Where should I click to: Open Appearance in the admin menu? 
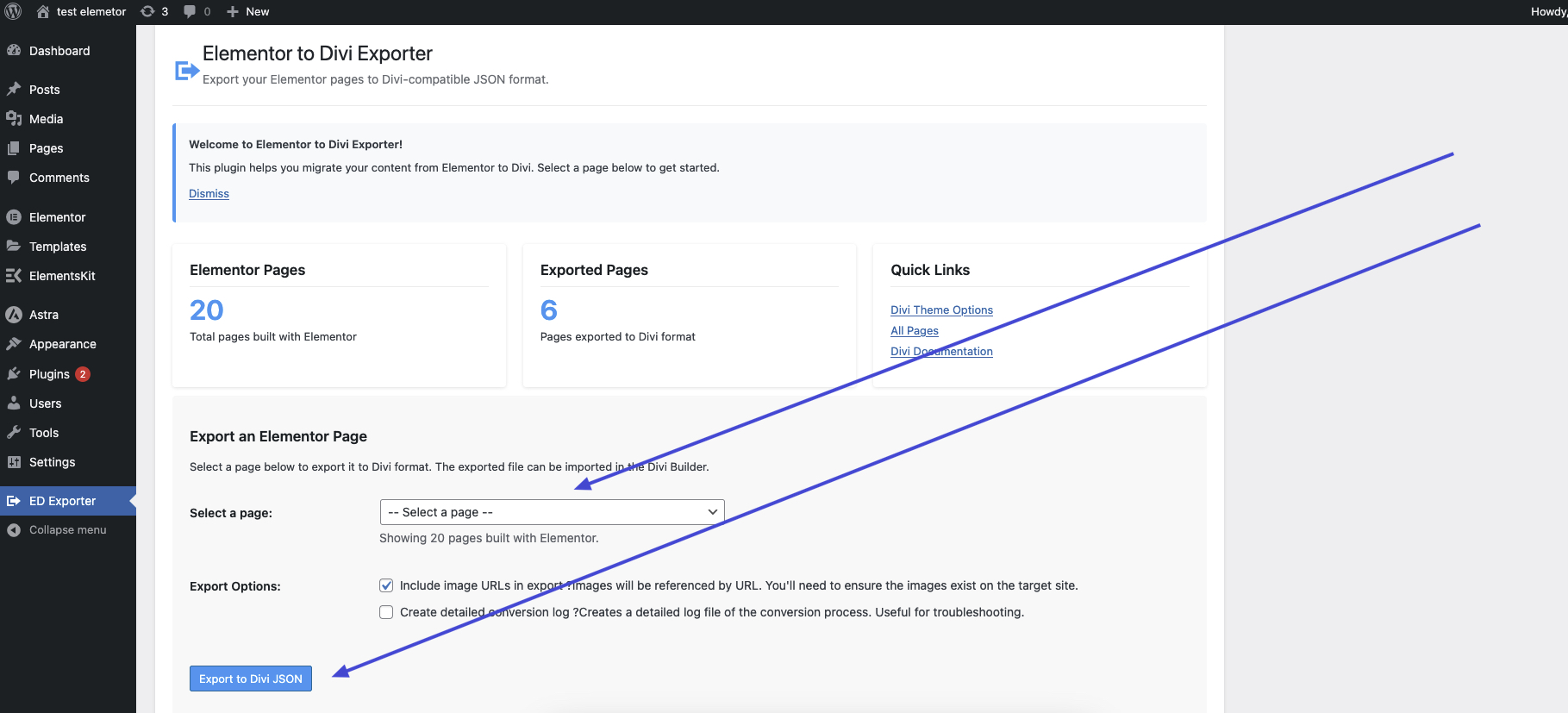[63, 344]
